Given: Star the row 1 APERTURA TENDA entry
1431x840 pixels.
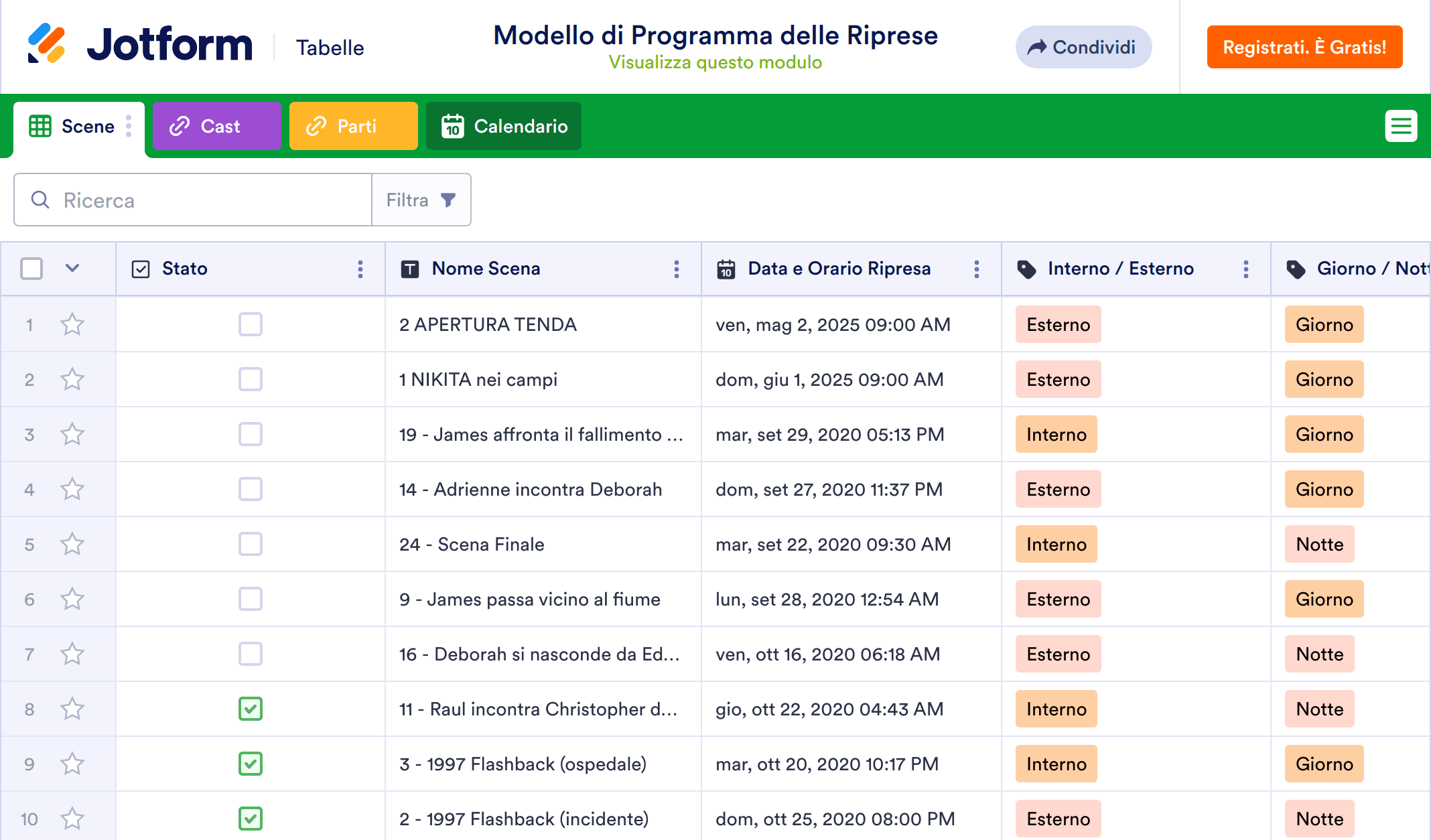Looking at the screenshot, I should [x=72, y=325].
